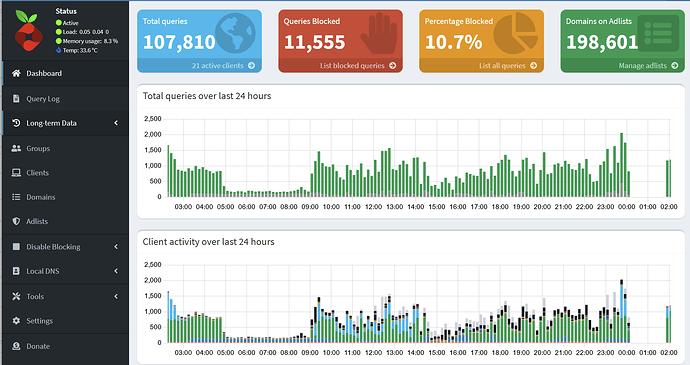Viewport: 690px width, 365px height.
Task: Go to the Groups page
Action: tap(66, 148)
